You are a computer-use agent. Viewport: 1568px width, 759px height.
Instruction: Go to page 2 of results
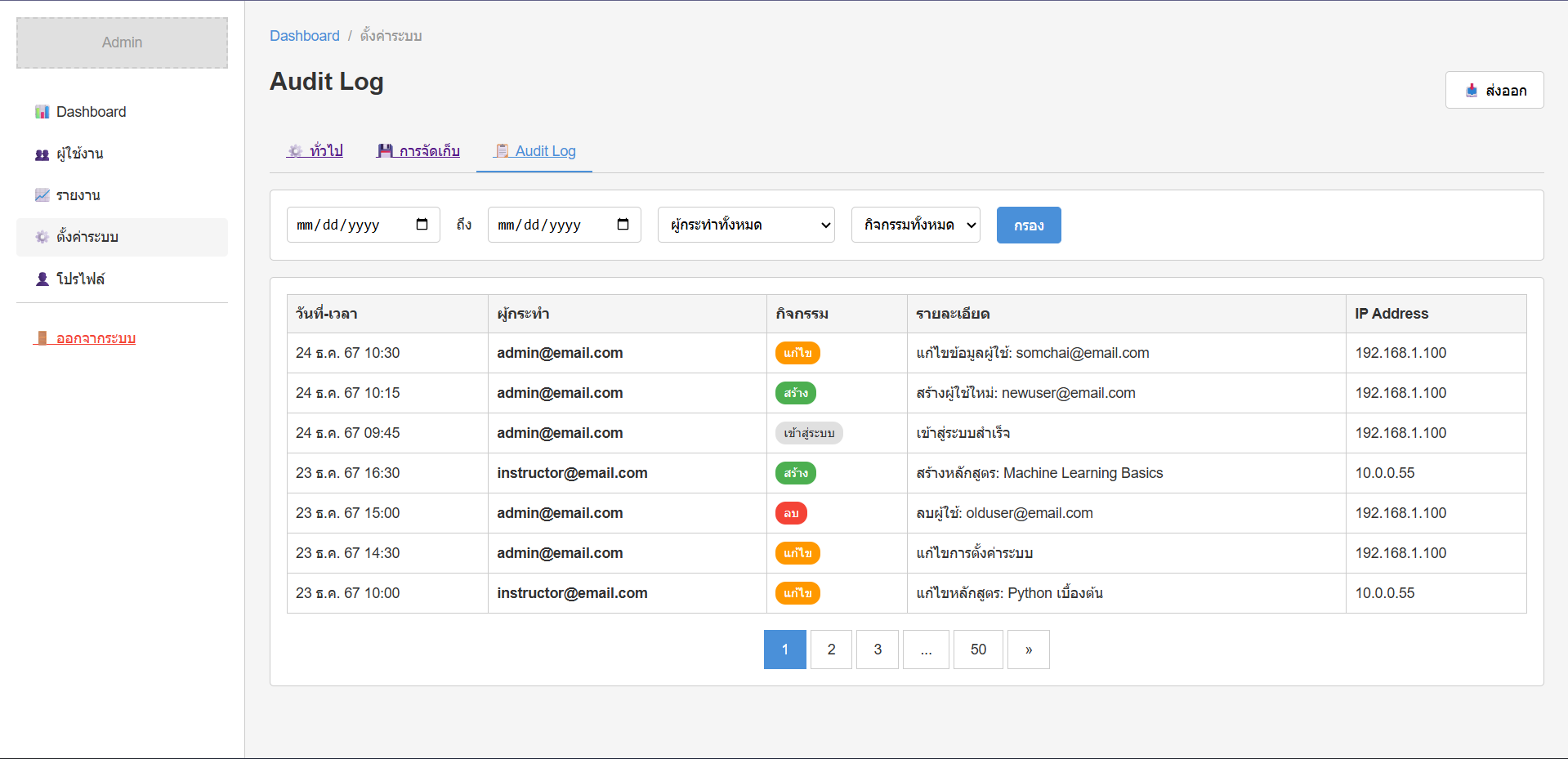tap(831, 650)
